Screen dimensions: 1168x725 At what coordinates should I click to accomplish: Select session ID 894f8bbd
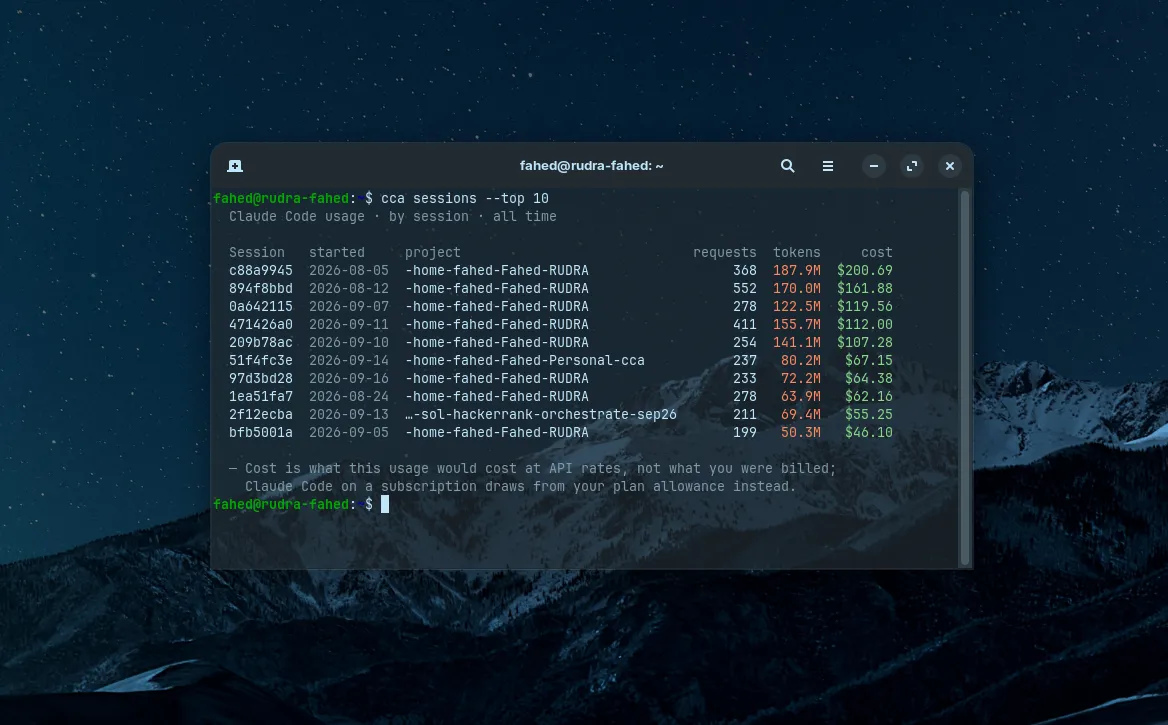[x=261, y=288]
